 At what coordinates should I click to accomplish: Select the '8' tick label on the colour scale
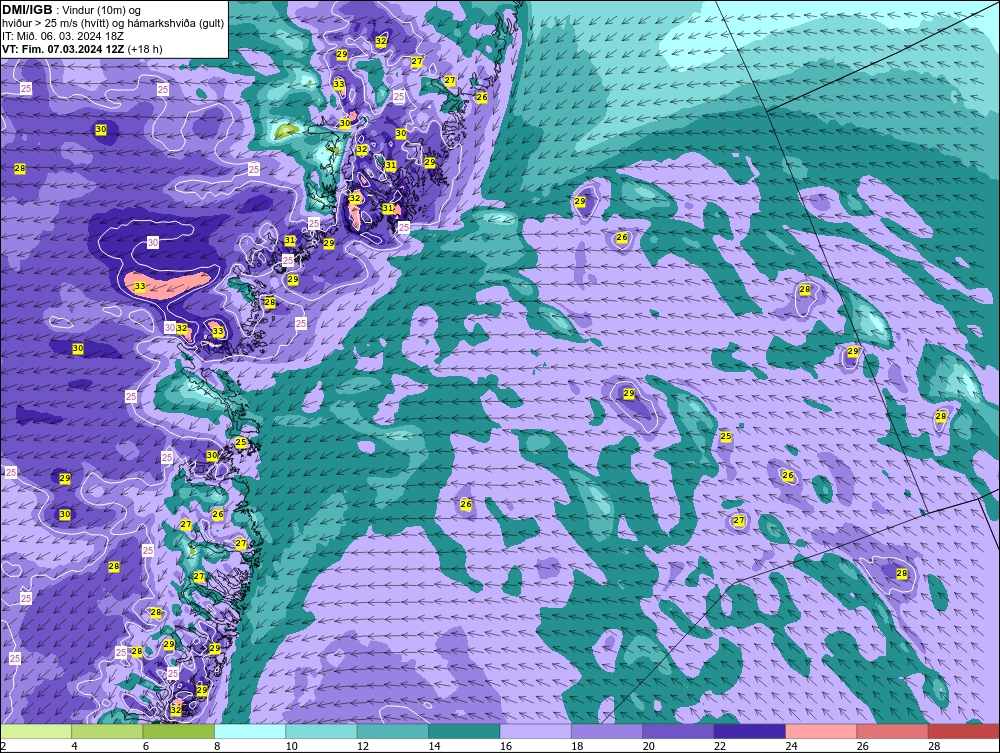click(217, 746)
